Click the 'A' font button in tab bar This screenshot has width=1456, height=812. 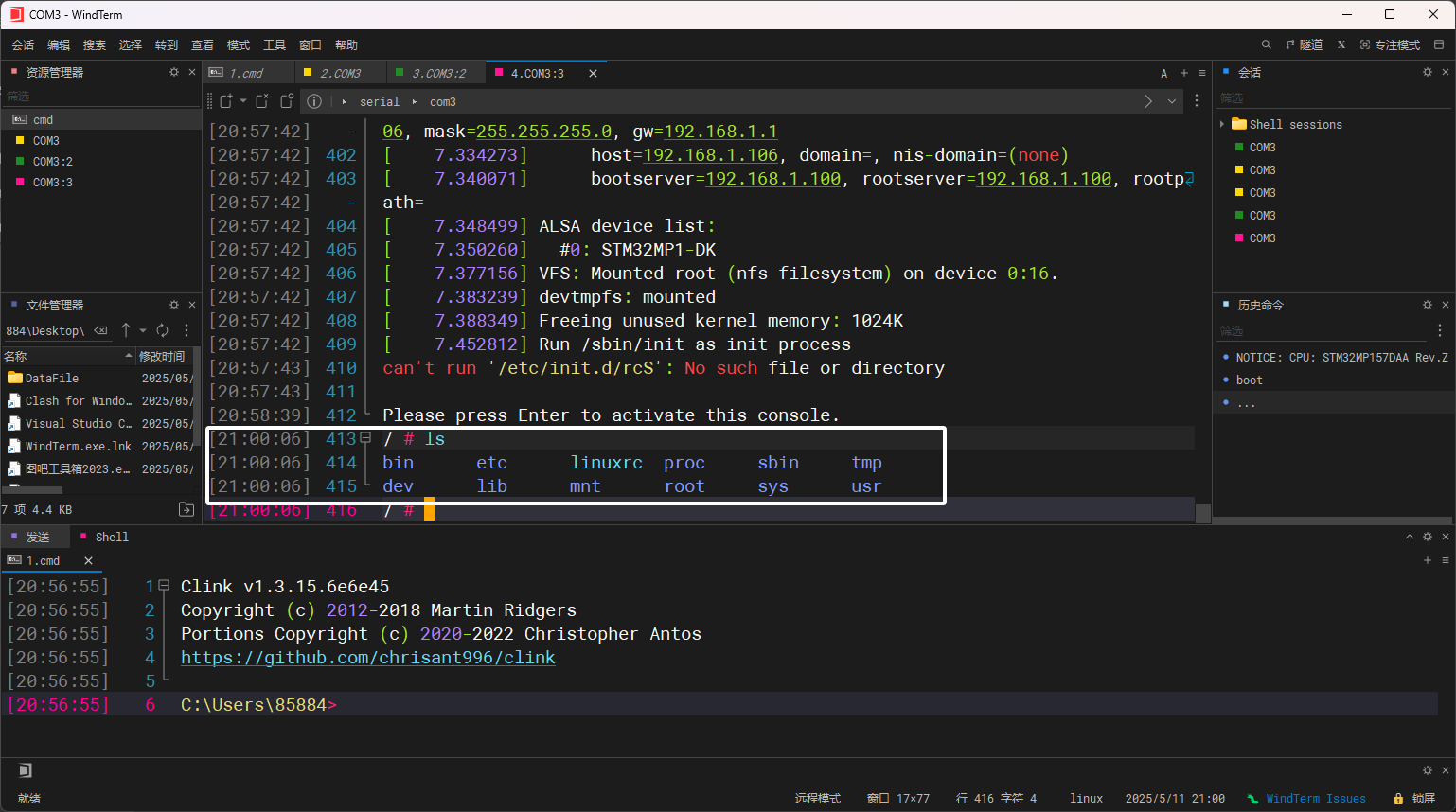point(1164,73)
